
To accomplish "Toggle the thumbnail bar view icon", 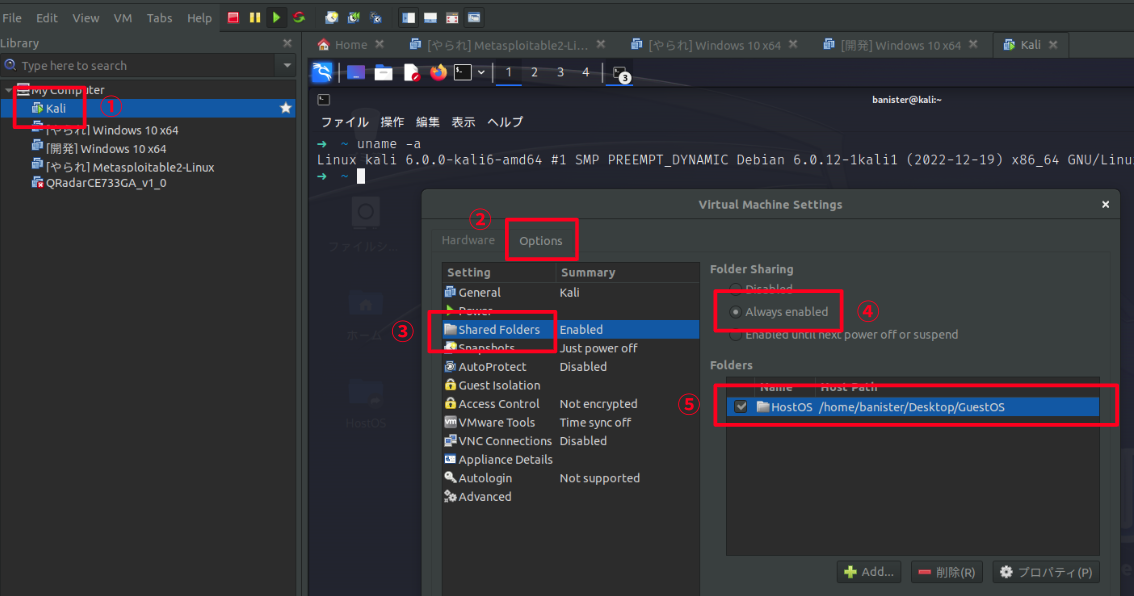I will coord(430,17).
